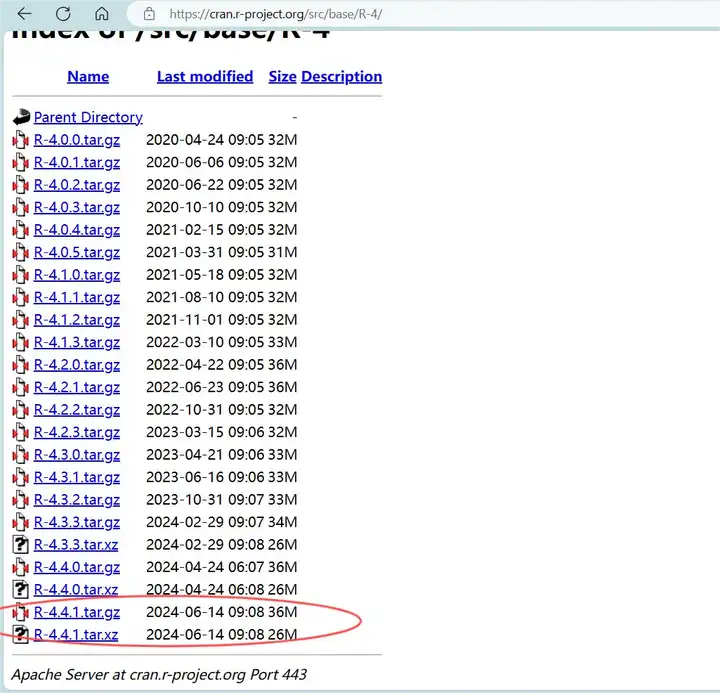Click the archive icon beside R-4.4.0.tar.gz

[20, 567]
